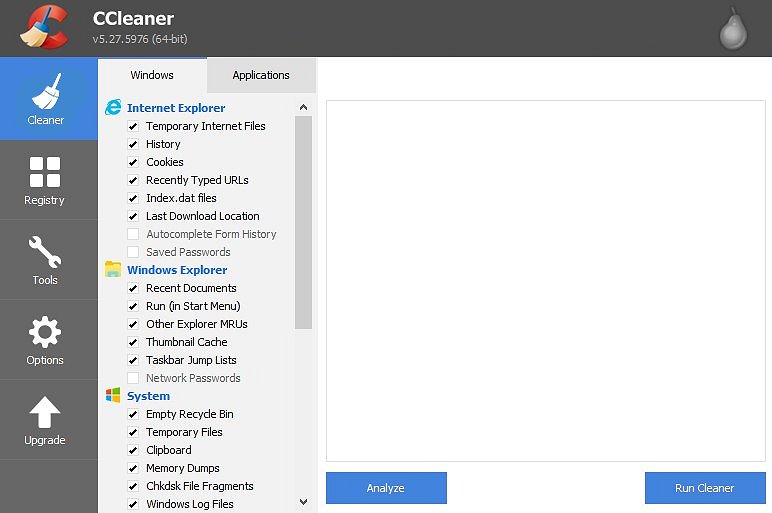
Task: Select the Windows Explorer heading
Action: 177,270
